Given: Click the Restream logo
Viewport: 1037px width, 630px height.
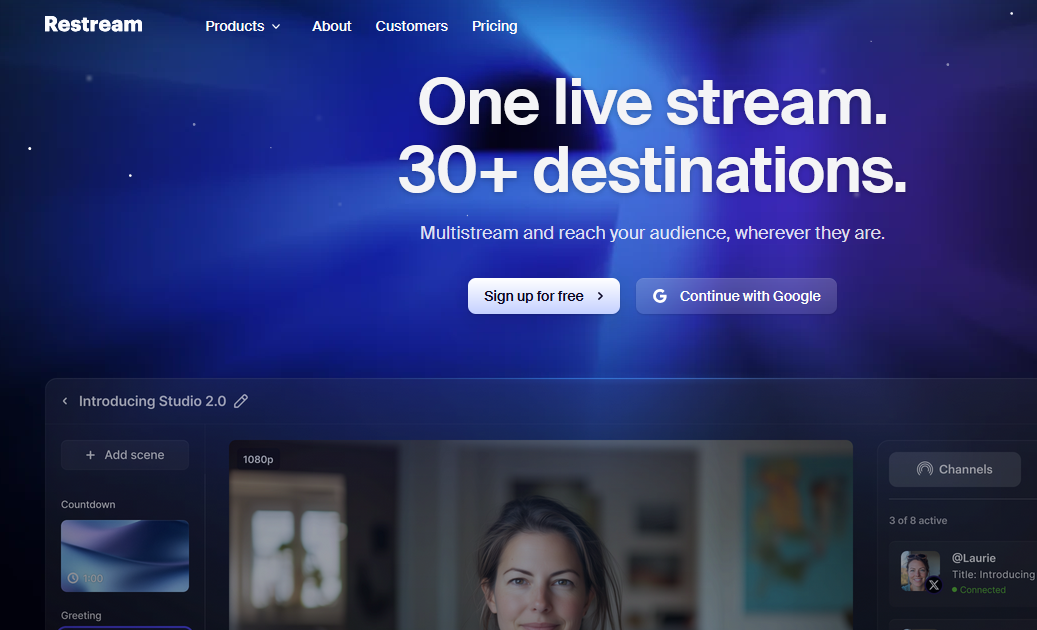Looking at the screenshot, I should click(x=93, y=25).
